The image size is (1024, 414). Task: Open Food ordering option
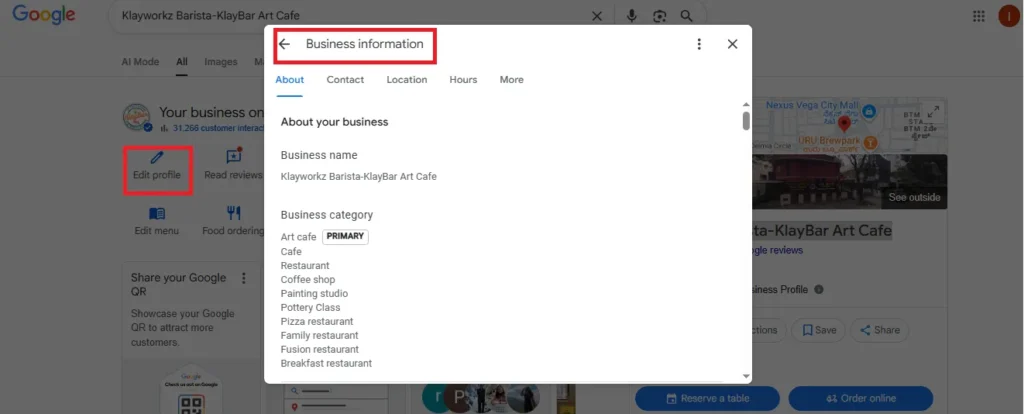[x=233, y=222]
